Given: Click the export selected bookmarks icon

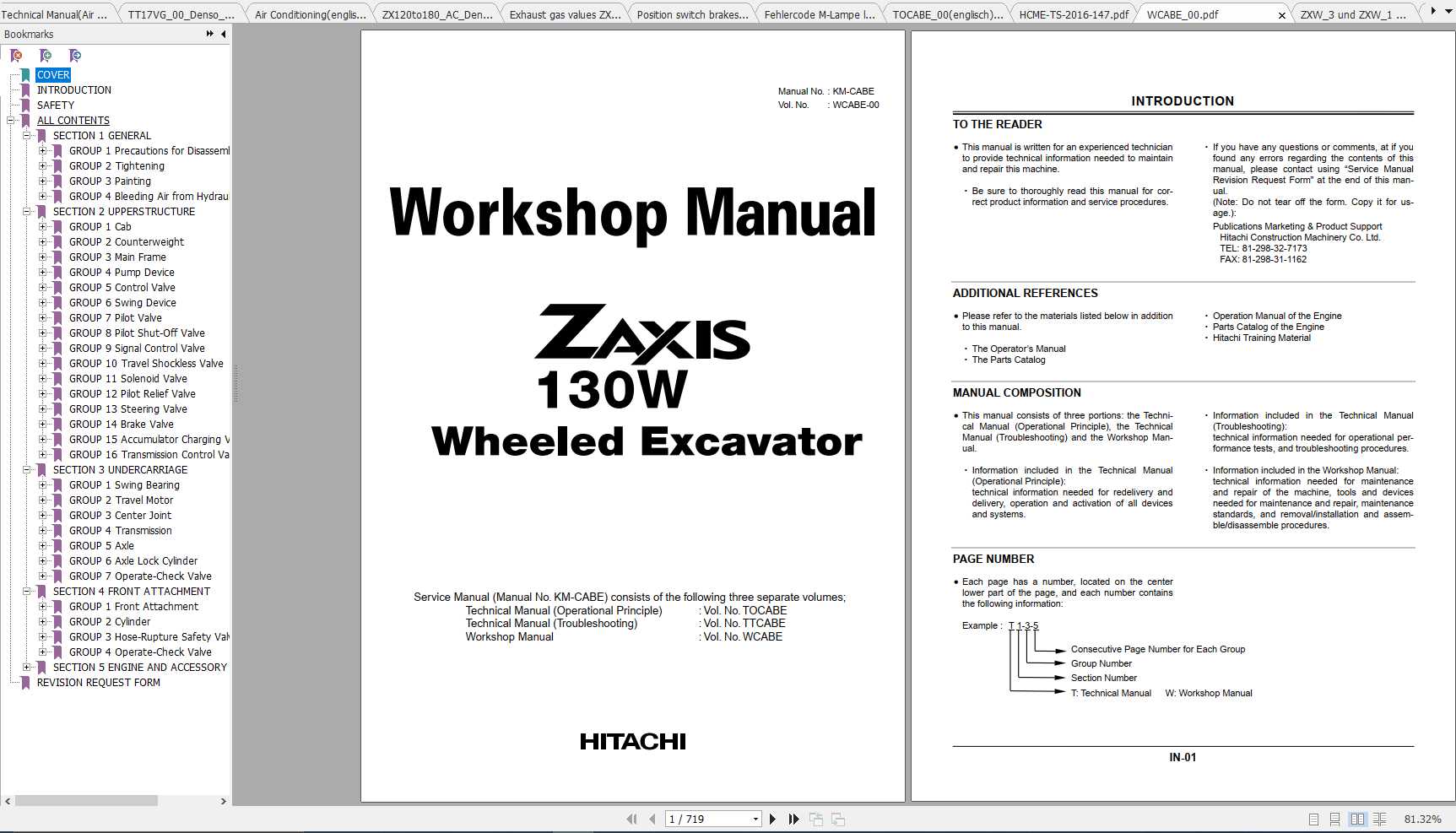Looking at the screenshot, I should 74,55.
